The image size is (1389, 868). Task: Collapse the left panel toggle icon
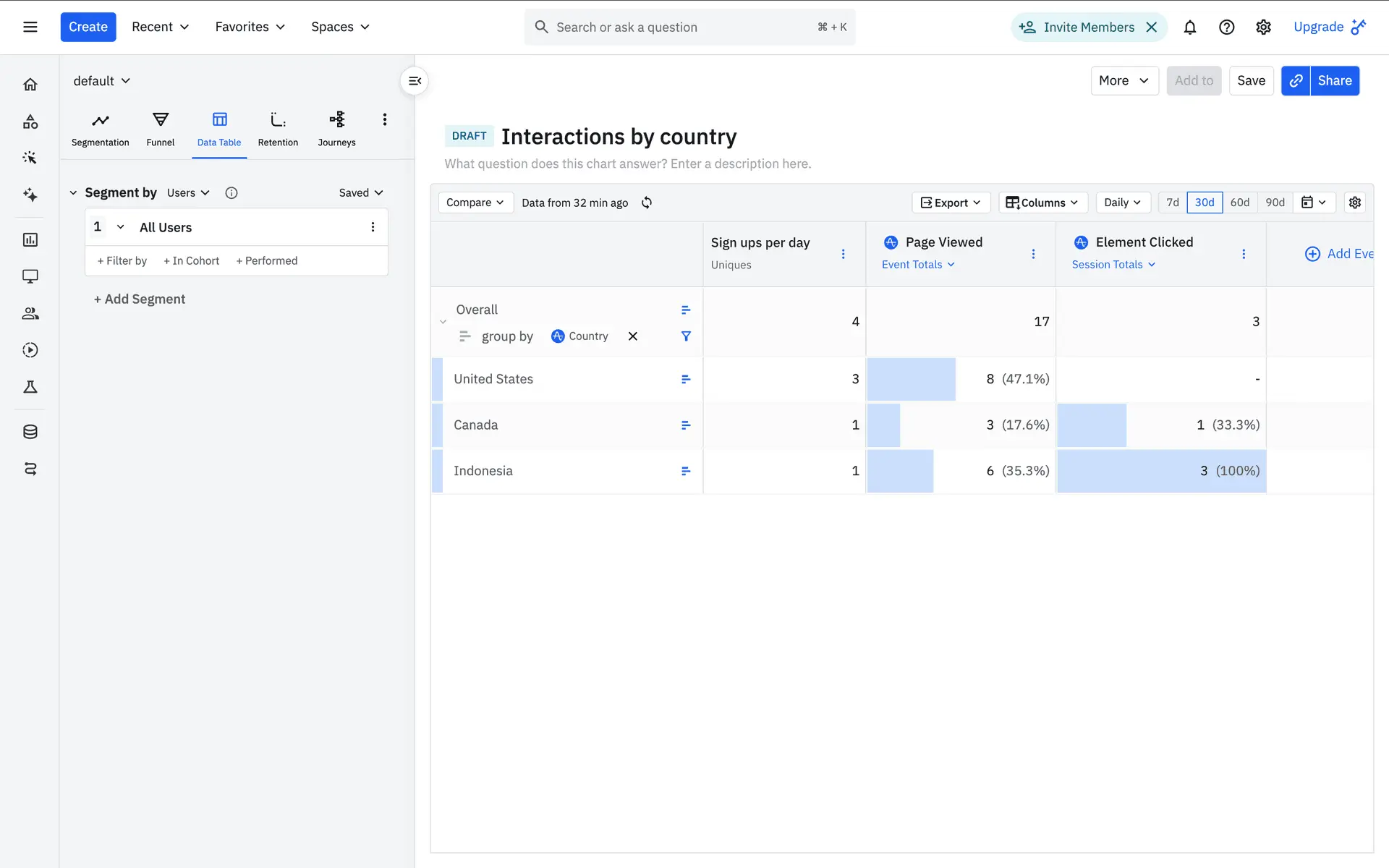click(x=415, y=81)
